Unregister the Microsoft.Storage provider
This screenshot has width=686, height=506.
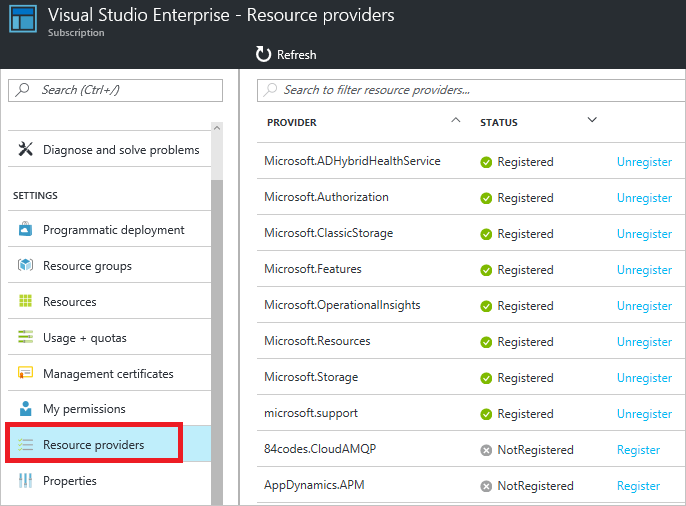pos(644,378)
